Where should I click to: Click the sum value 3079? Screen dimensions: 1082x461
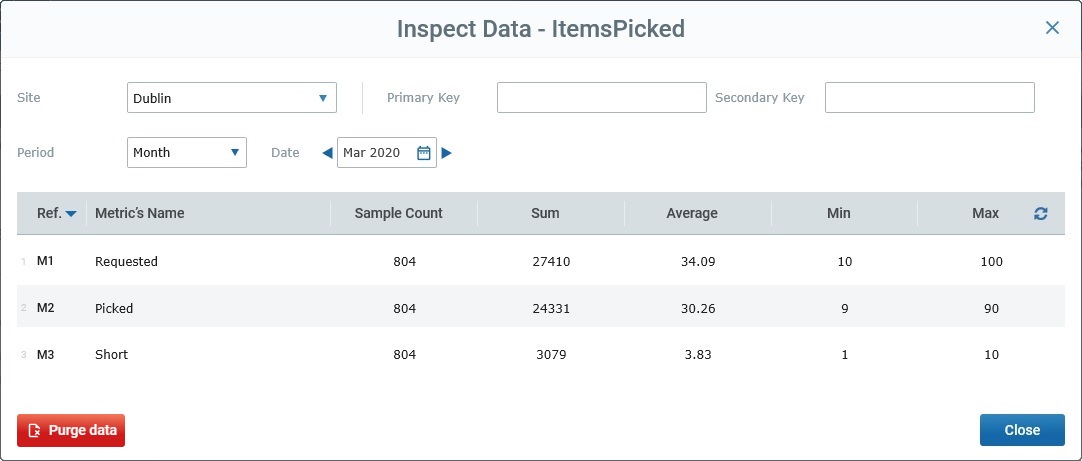click(551, 355)
